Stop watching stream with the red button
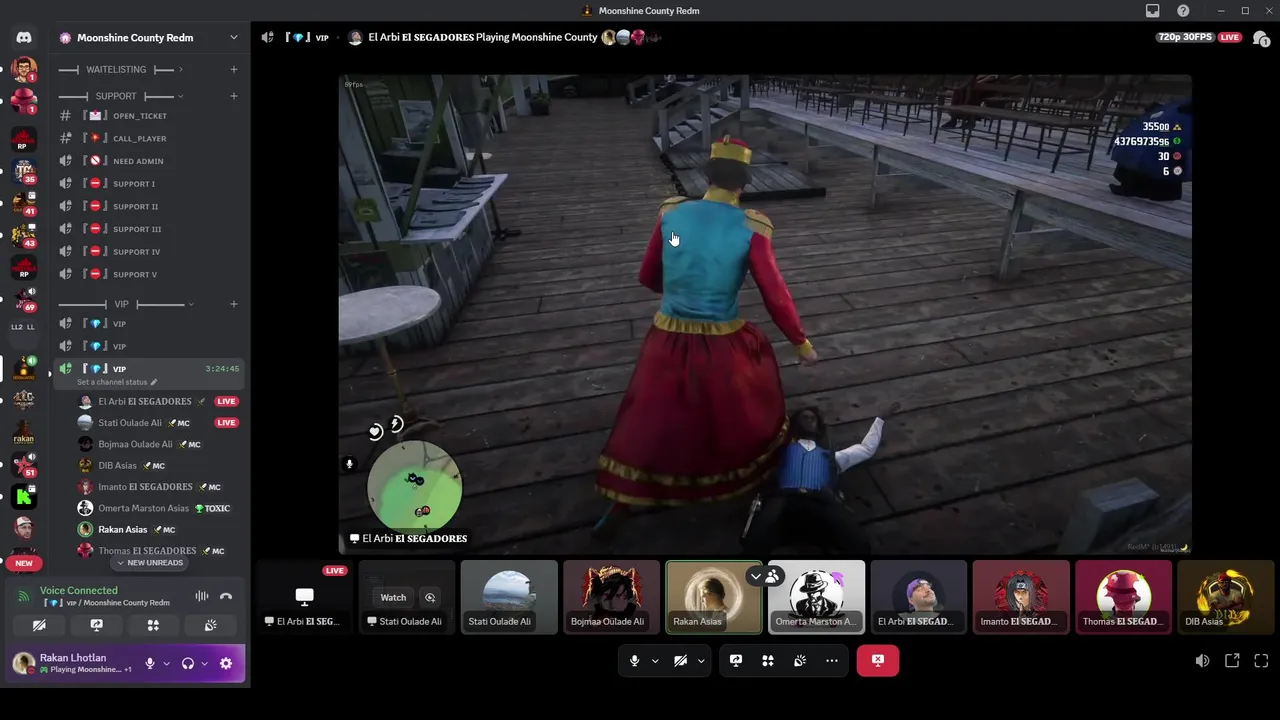This screenshot has height=720, width=1280. (x=878, y=661)
